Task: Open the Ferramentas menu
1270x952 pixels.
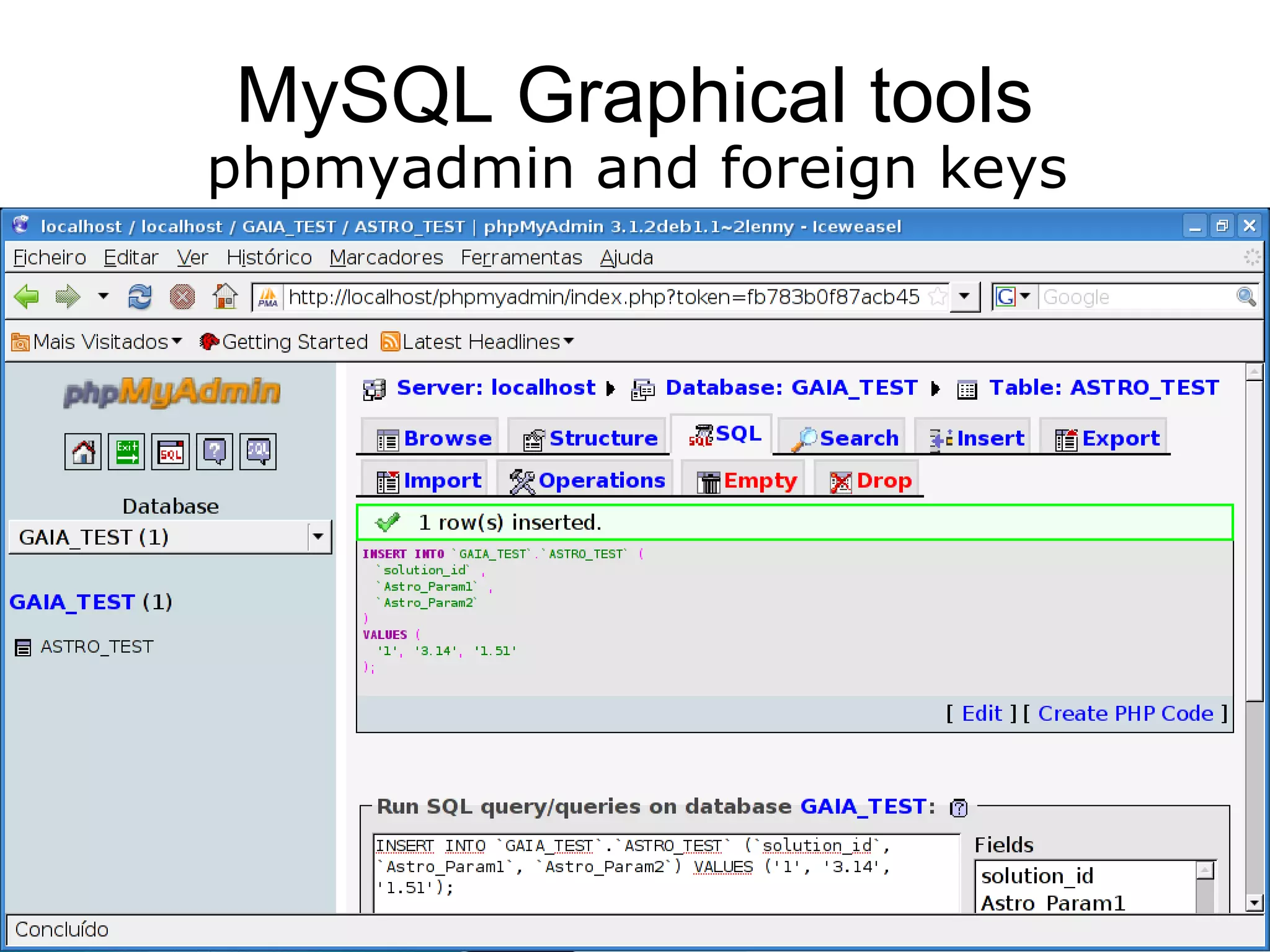Action: point(522,257)
